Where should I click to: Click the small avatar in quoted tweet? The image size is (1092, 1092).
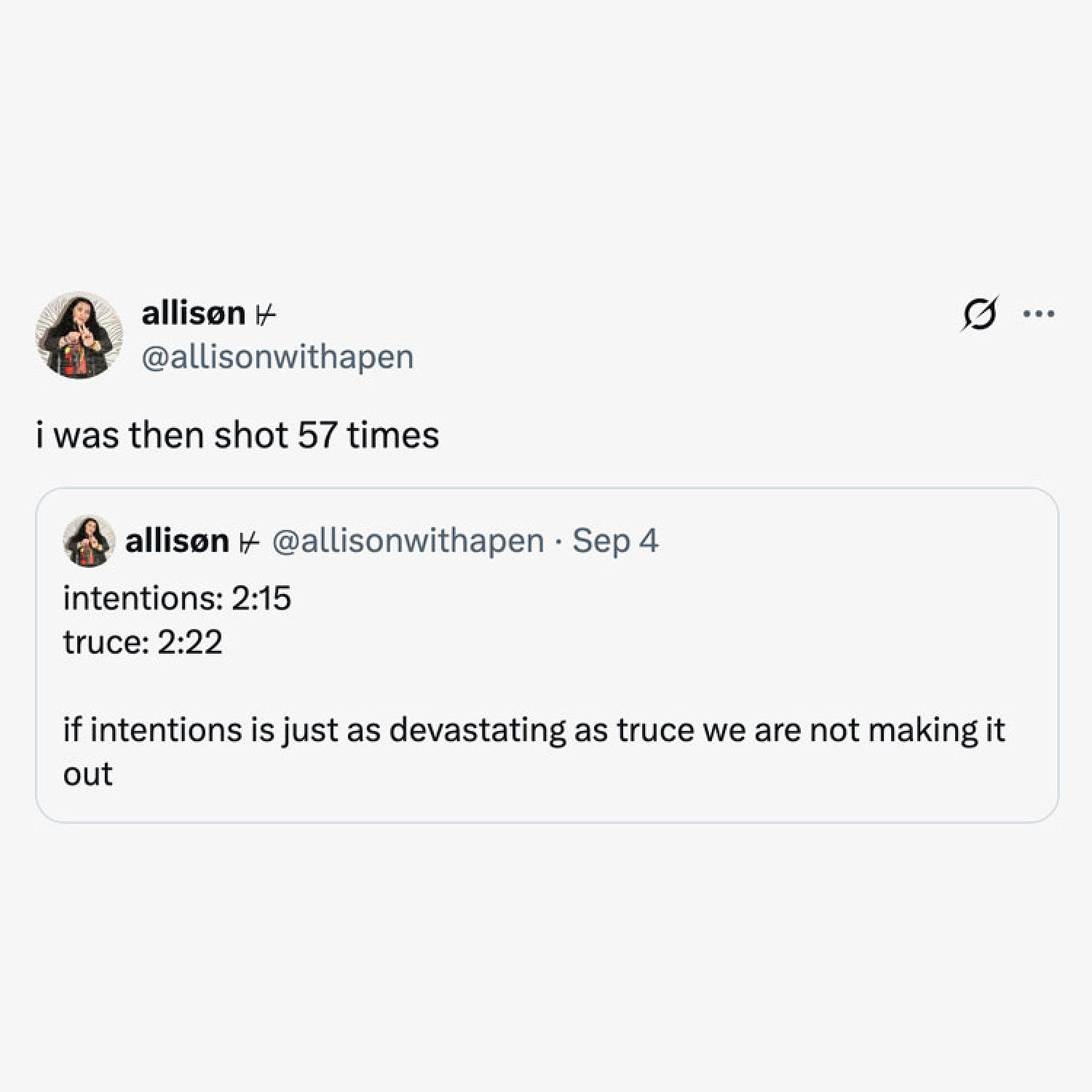[89, 541]
